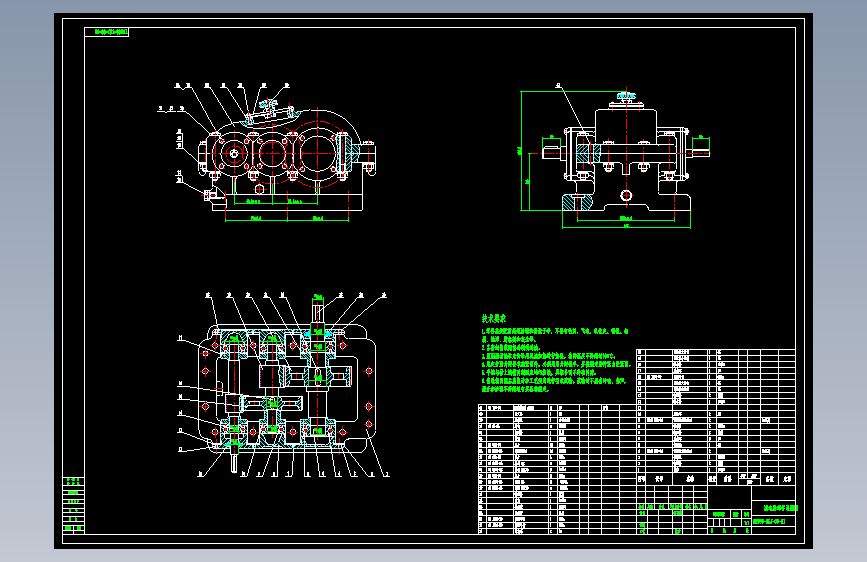The image size is (867, 562).
Task: Pick the inspection cover atop the front view
Action: pyautogui.click(x=270, y=114)
